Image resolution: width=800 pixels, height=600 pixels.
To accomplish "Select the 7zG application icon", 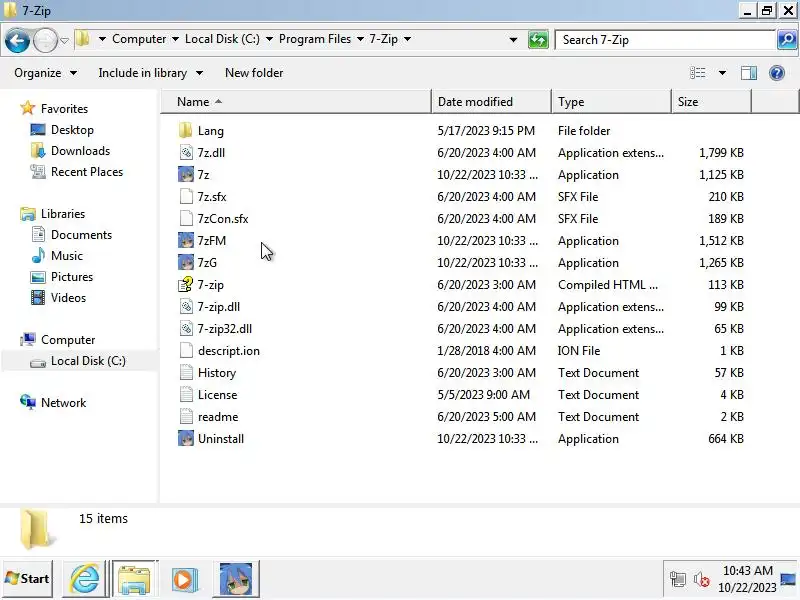I will click(x=186, y=262).
